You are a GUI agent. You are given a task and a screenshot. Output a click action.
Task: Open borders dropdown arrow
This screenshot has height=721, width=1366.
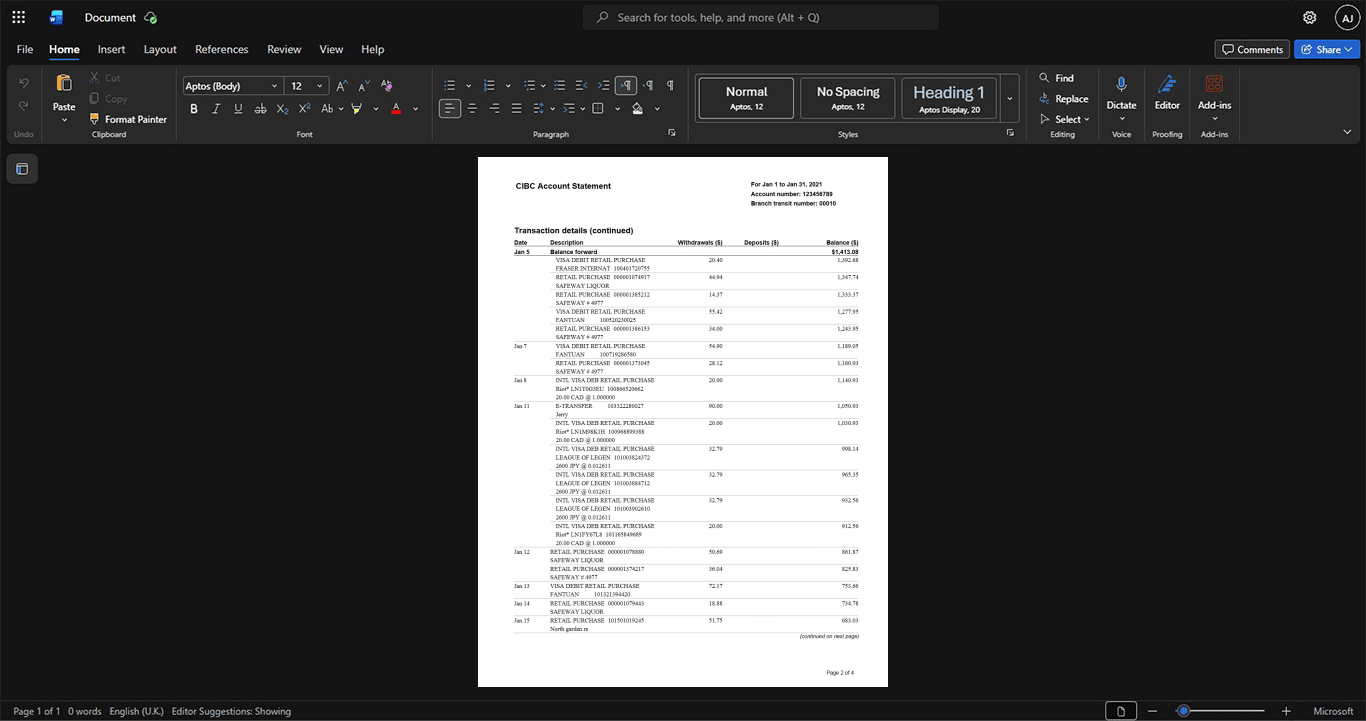[617, 109]
